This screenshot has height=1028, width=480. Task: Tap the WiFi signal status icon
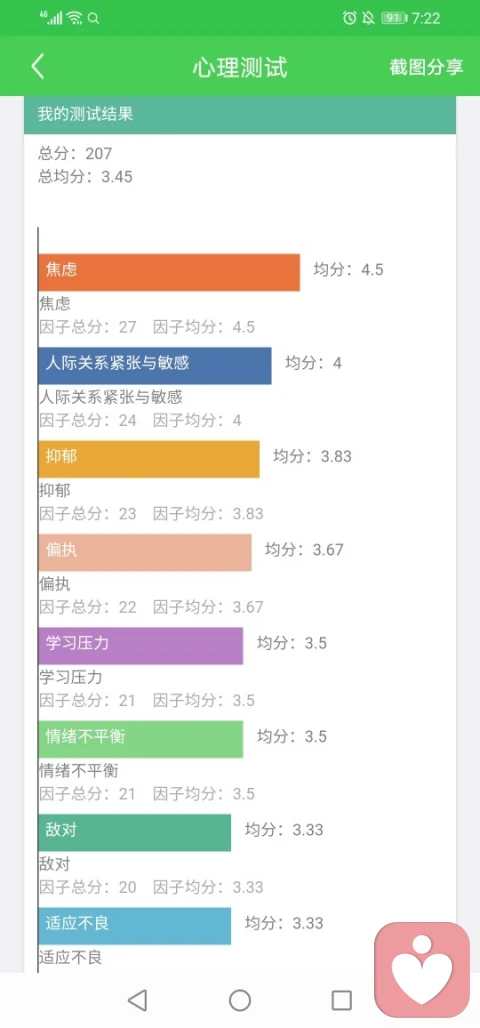click(x=75, y=18)
